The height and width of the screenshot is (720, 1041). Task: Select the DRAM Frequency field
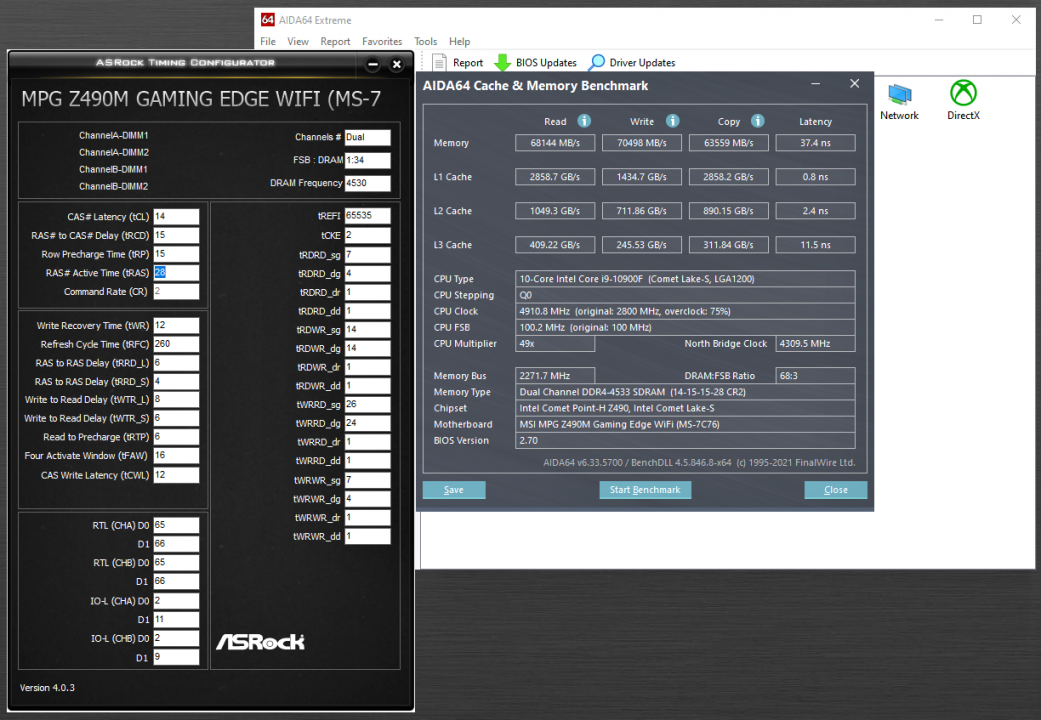[x=367, y=183]
